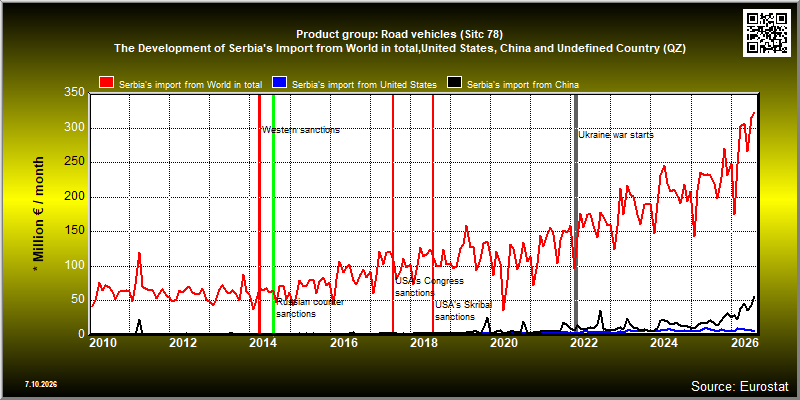Click the grey Ukraine war vertical marker line
This screenshot has width=800, height=400.
576,214
